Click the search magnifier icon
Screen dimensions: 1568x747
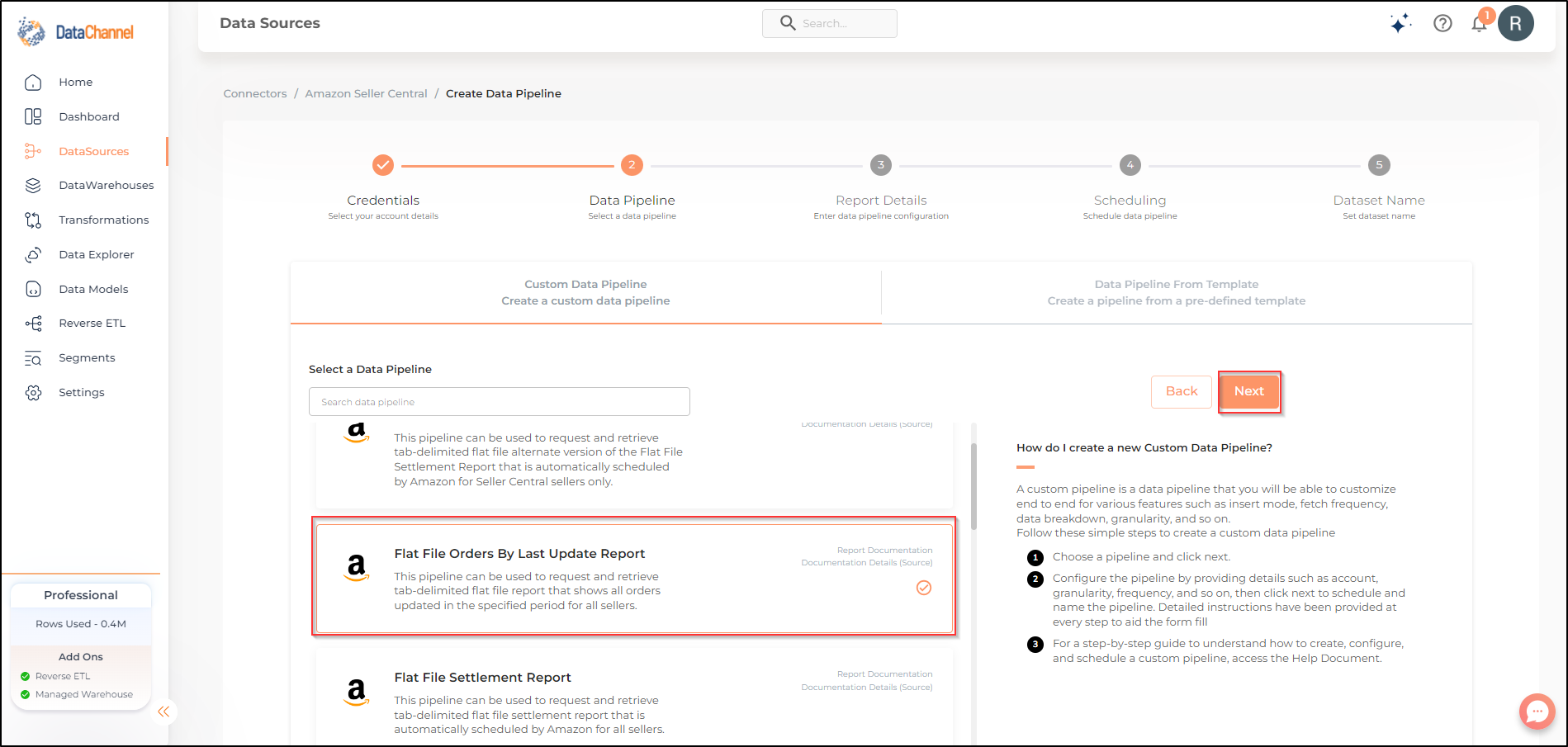point(788,23)
